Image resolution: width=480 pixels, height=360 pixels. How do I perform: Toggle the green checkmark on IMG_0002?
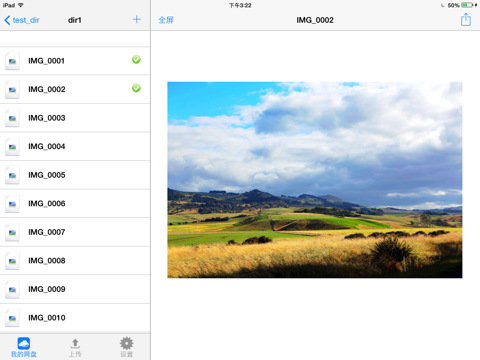(136, 88)
